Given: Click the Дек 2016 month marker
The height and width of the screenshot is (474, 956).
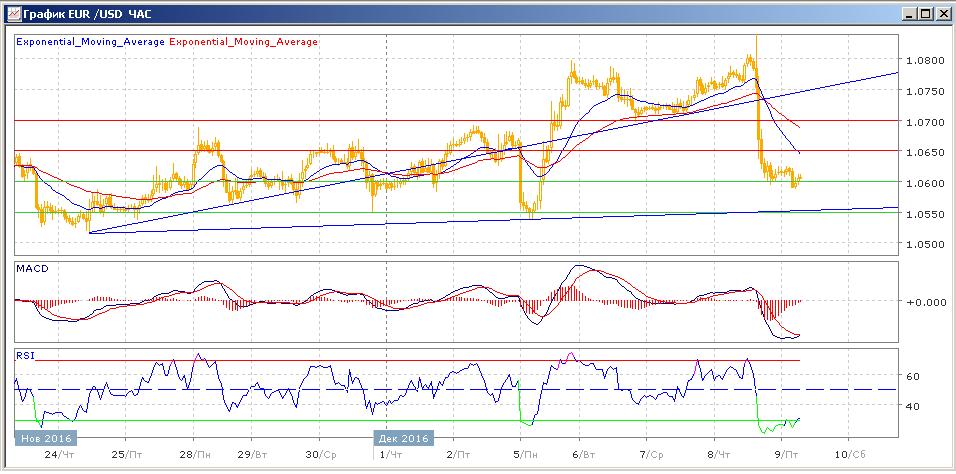Looking at the screenshot, I should pyautogui.click(x=404, y=438).
